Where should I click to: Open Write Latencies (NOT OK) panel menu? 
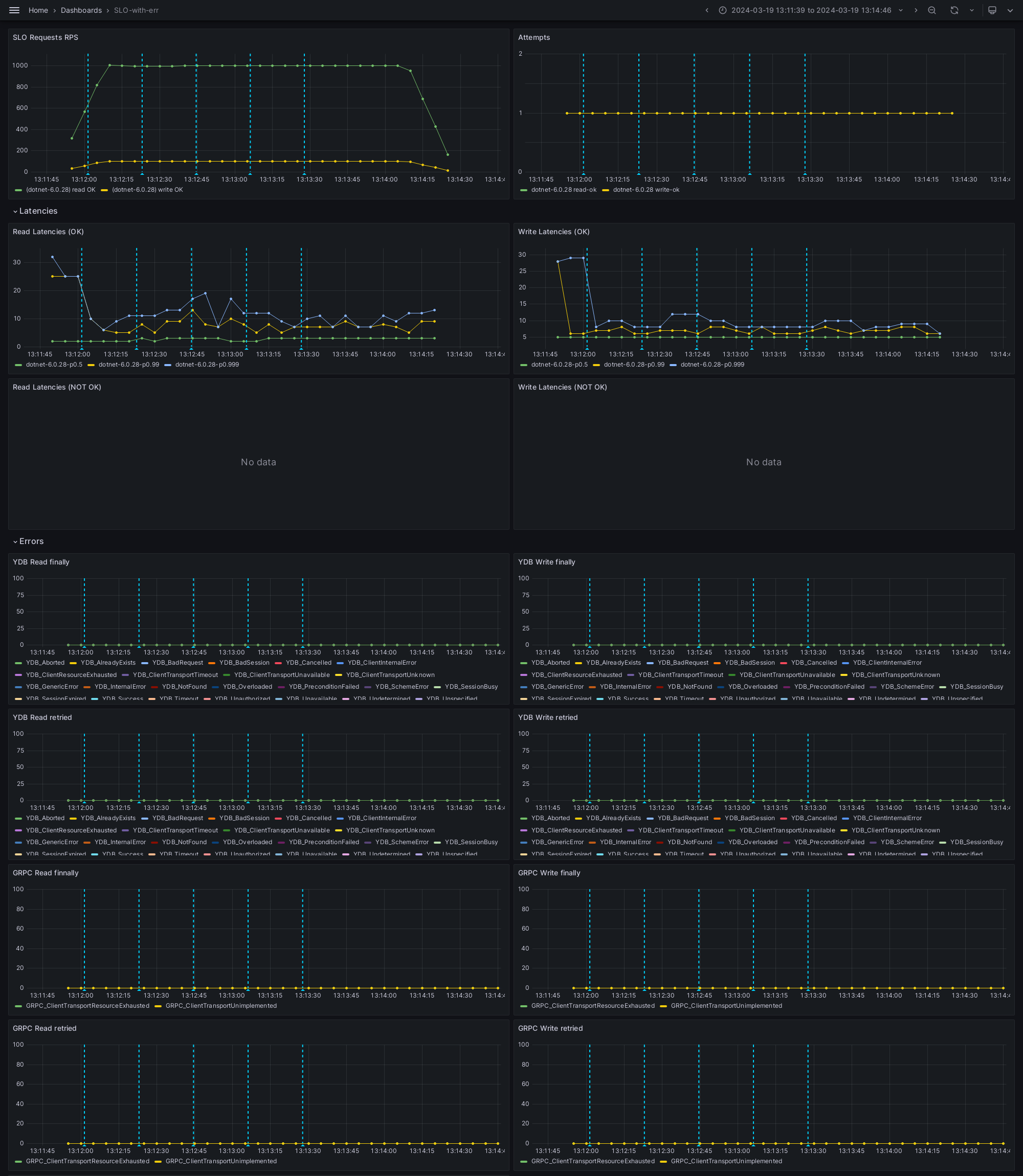tap(562, 387)
